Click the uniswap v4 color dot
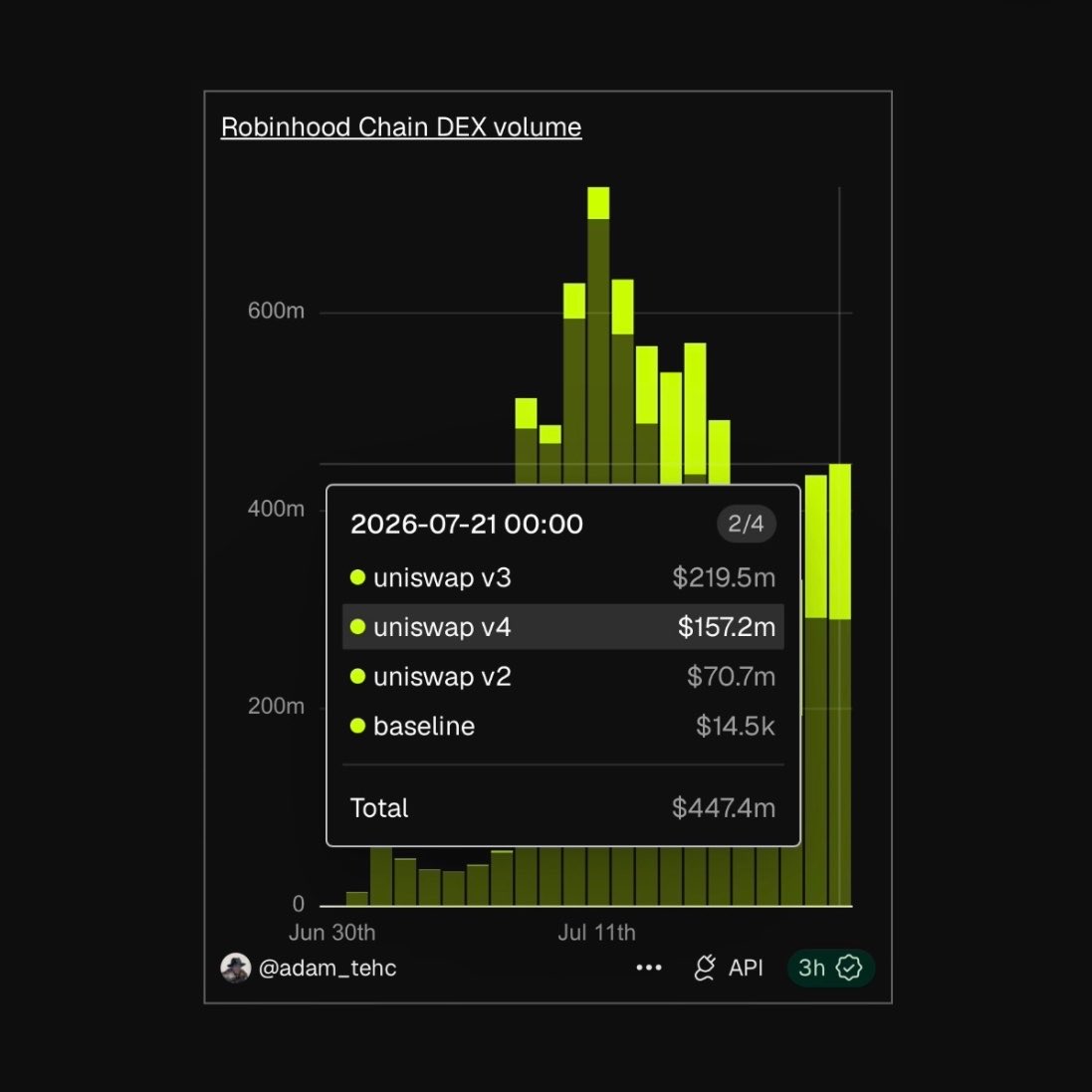The height and width of the screenshot is (1092, 1092). pos(358,627)
